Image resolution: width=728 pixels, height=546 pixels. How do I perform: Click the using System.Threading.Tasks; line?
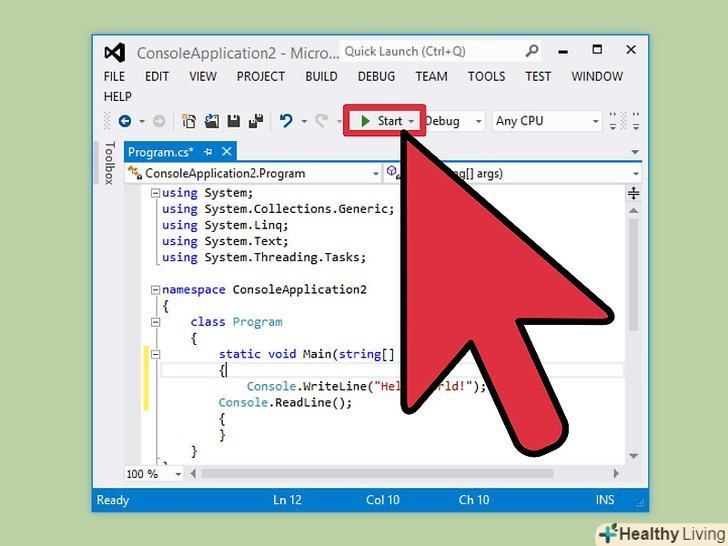coord(264,258)
